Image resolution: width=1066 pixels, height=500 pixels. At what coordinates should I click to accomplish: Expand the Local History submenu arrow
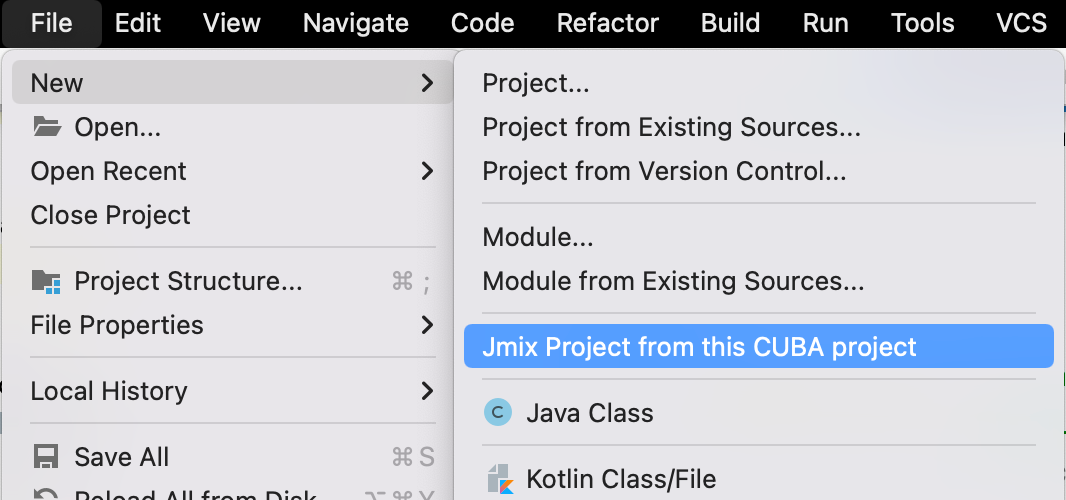pos(427,391)
